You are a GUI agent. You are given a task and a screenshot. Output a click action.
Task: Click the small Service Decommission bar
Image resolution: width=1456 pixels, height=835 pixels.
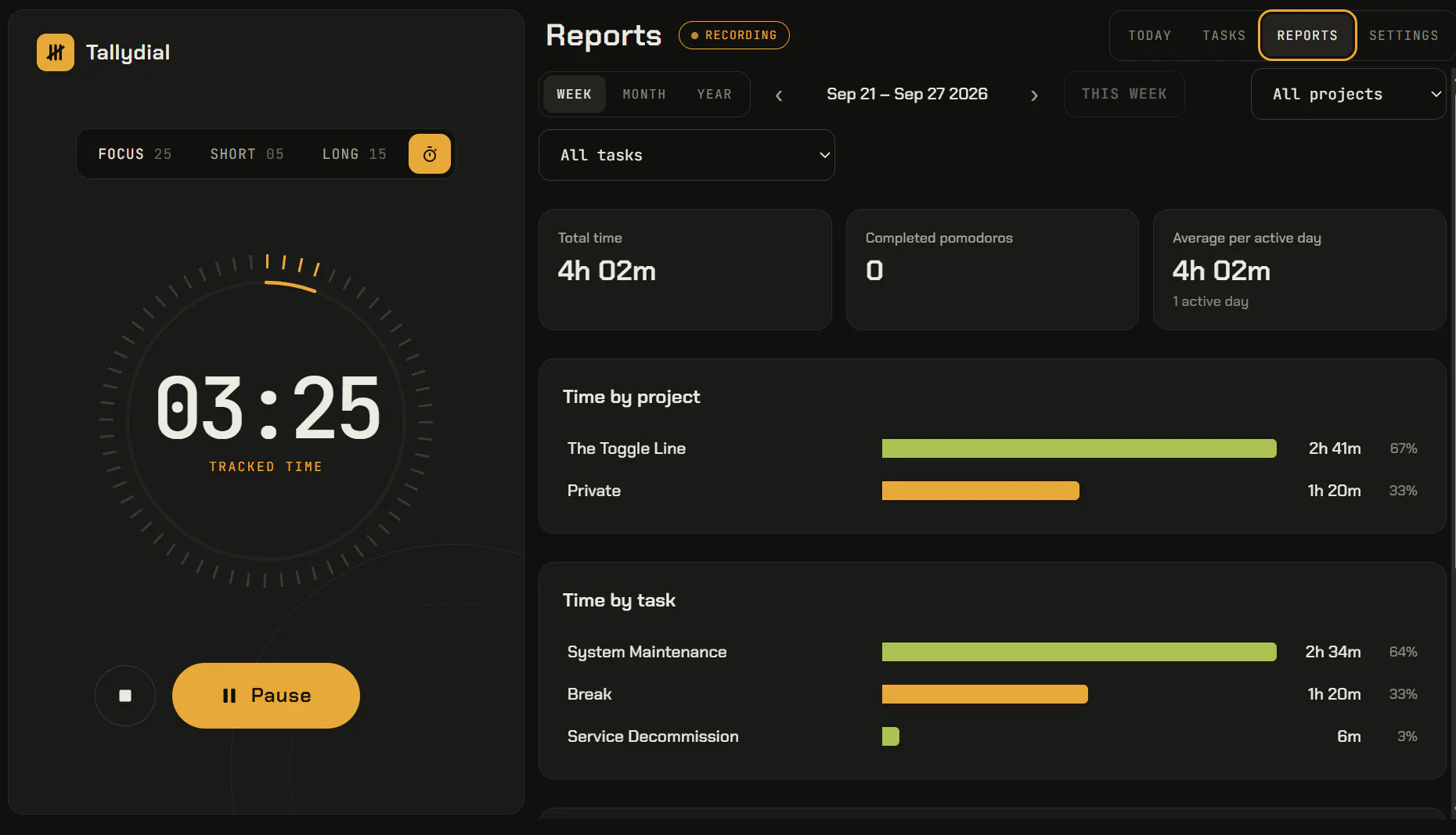[891, 736]
